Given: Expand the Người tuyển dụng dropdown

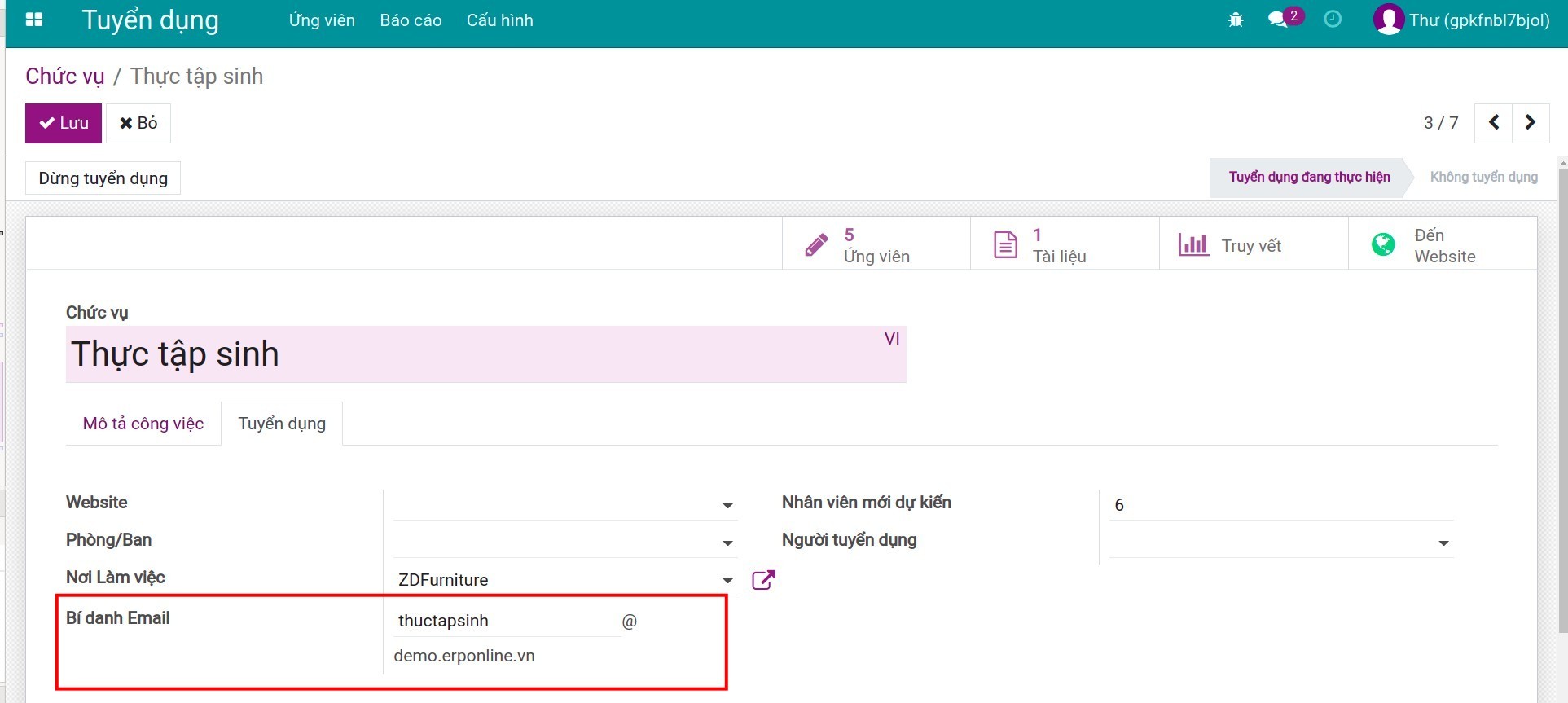Looking at the screenshot, I should click(x=1443, y=543).
